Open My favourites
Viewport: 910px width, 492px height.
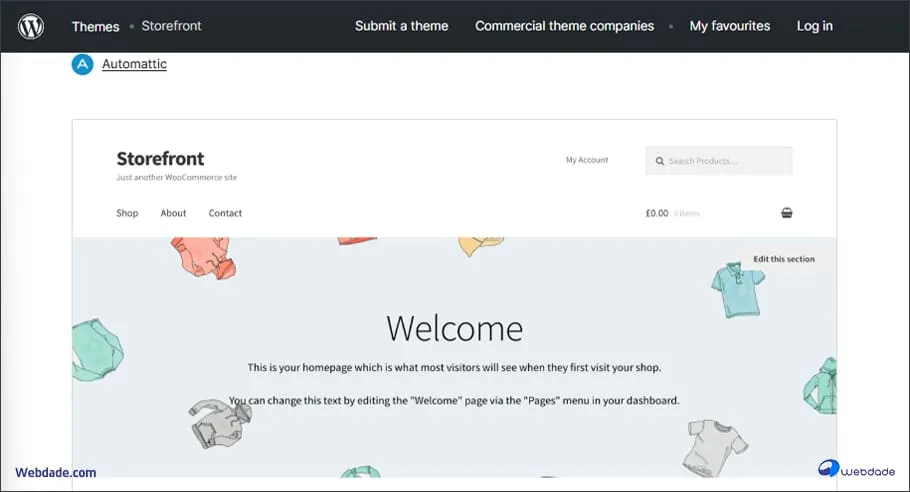[729, 26]
